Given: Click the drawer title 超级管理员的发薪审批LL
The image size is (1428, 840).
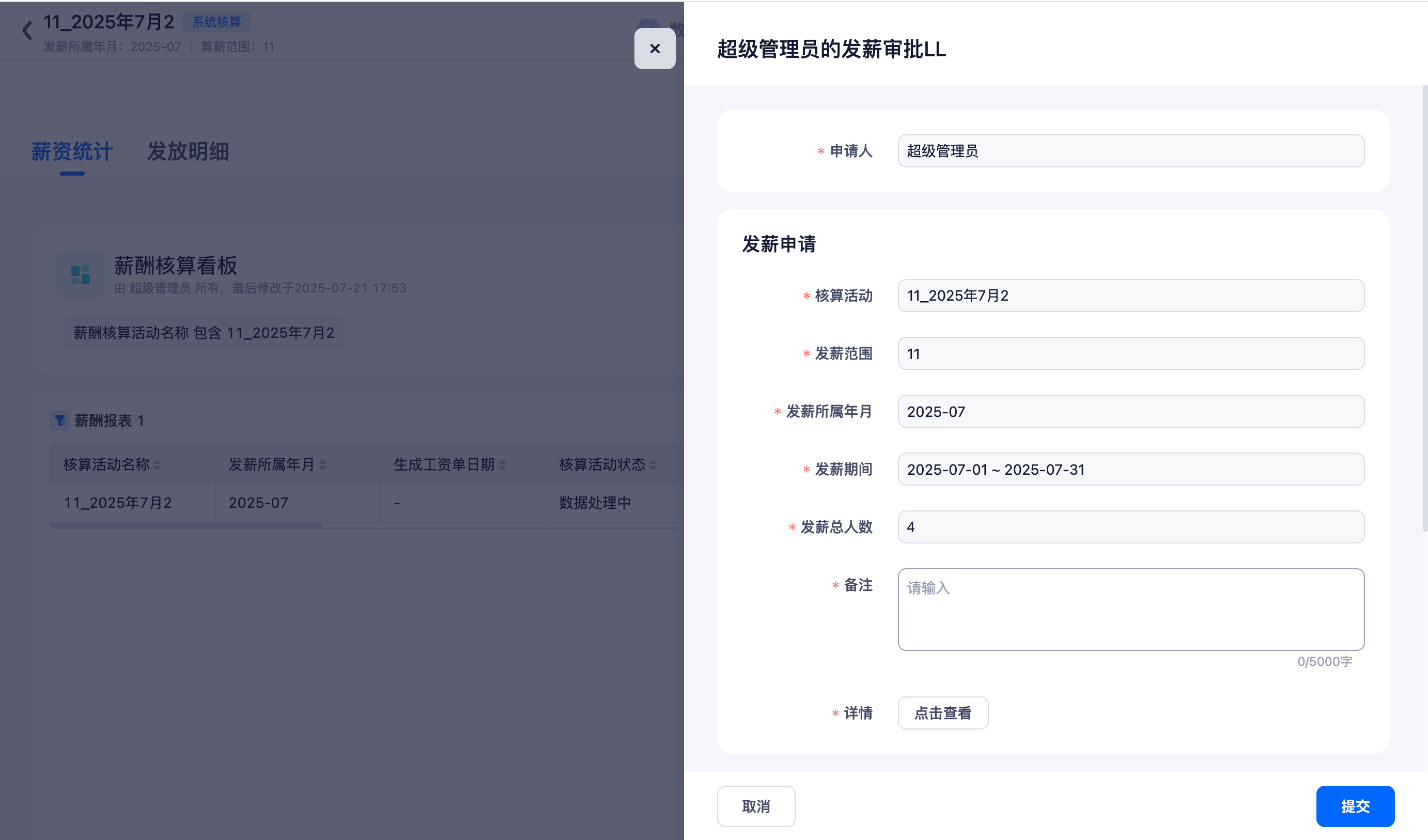Looking at the screenshot, I should tap(831, 49).
